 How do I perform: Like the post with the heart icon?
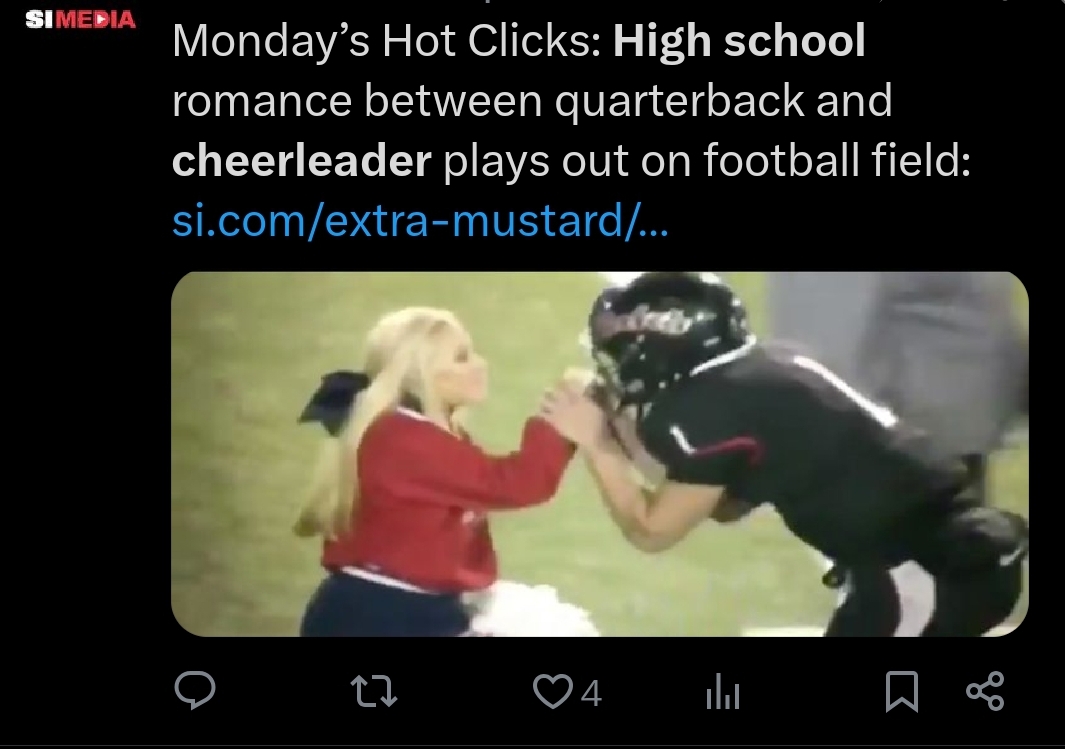(552, 691)
